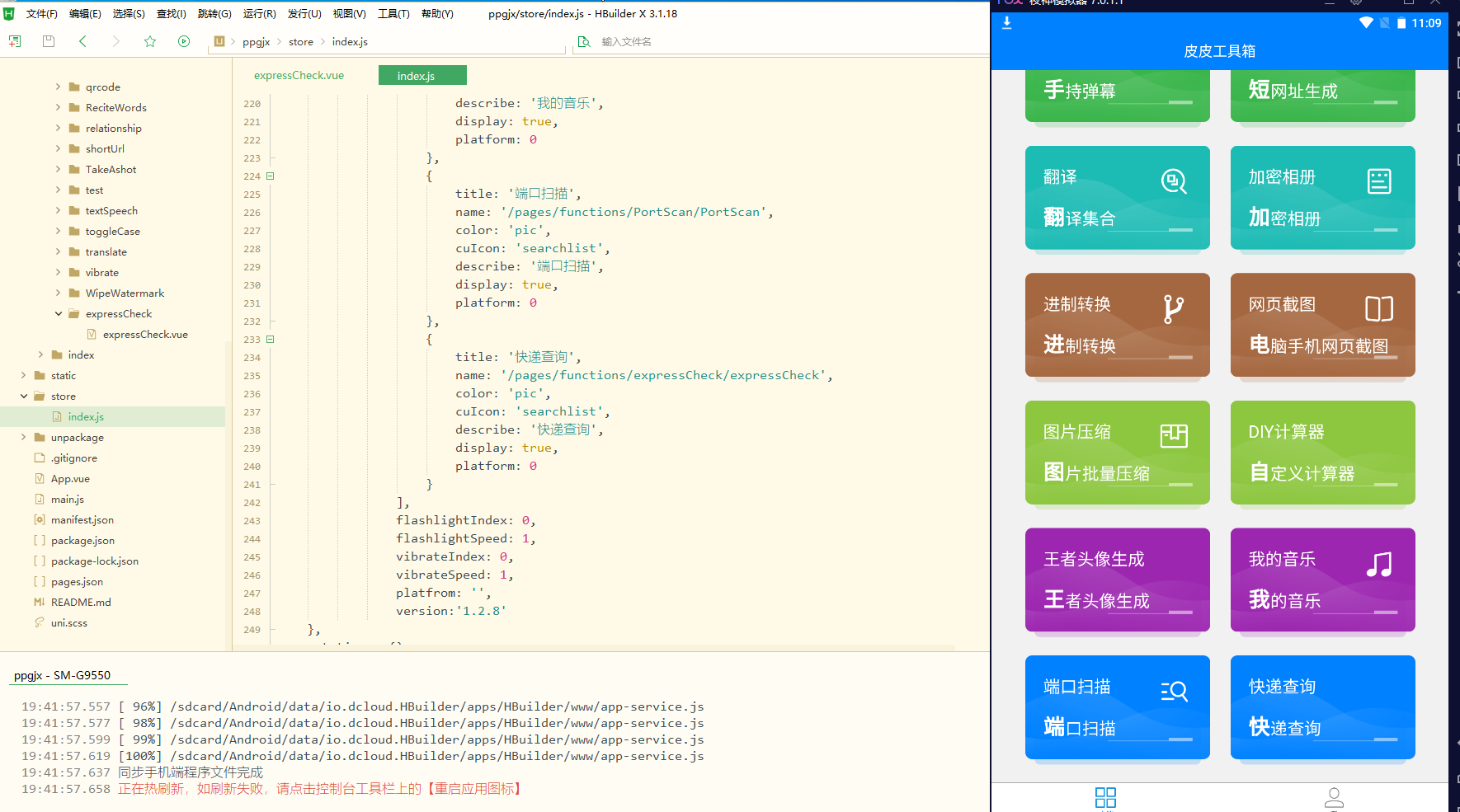Fold code block at line 233
This screenshot has height=812, width=1460.
click(x=270, y=339)
